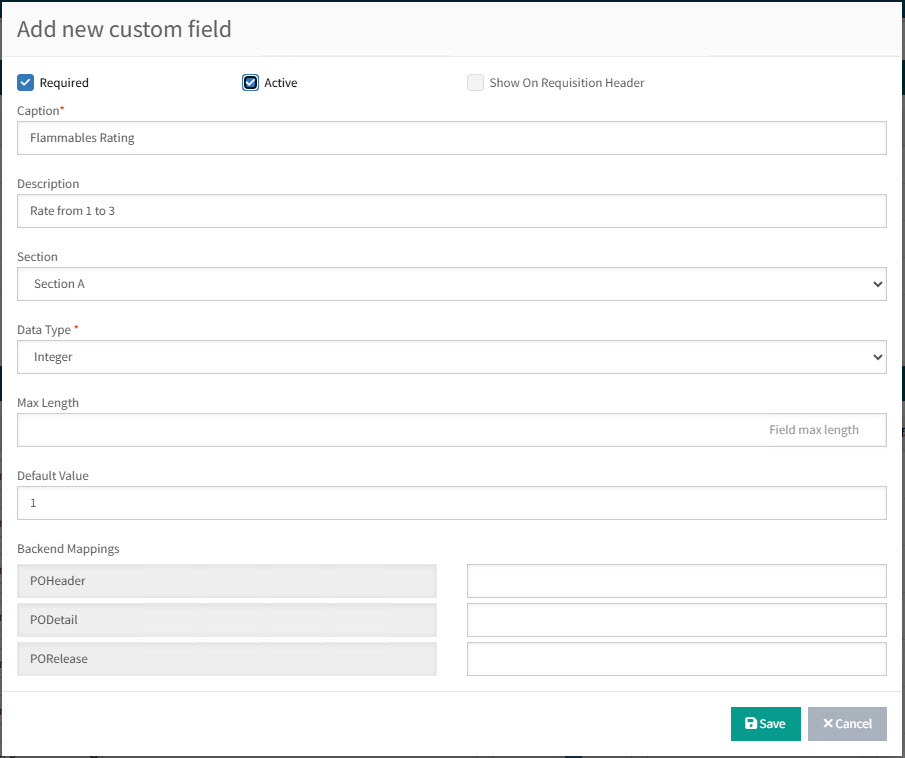This screenshot has height=758, width=905.
Task: Click the mapping value field next to POHeader
Action: 676,581
